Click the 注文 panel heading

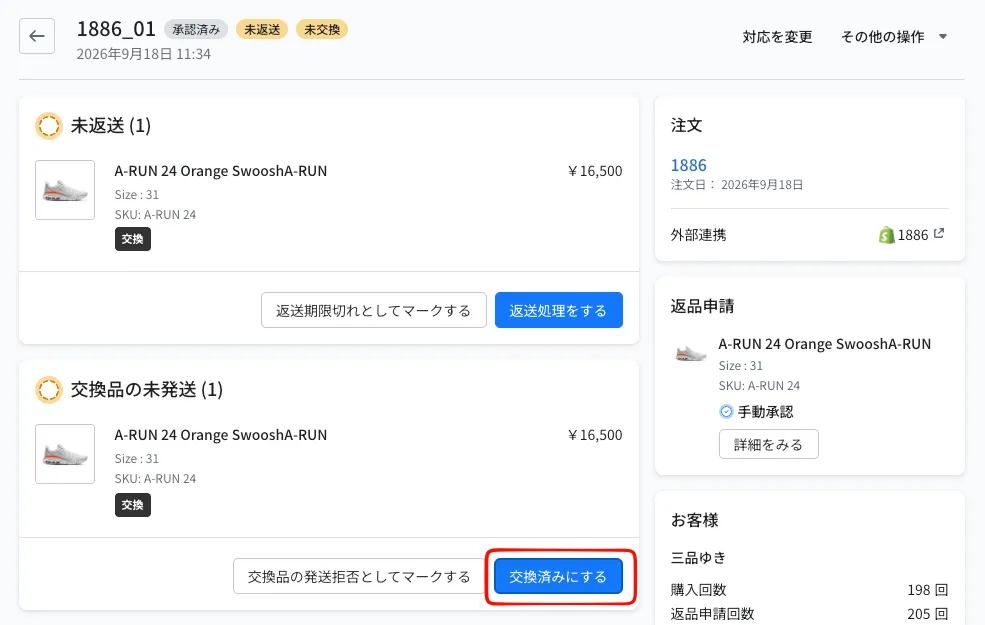(x=686, y=125)
